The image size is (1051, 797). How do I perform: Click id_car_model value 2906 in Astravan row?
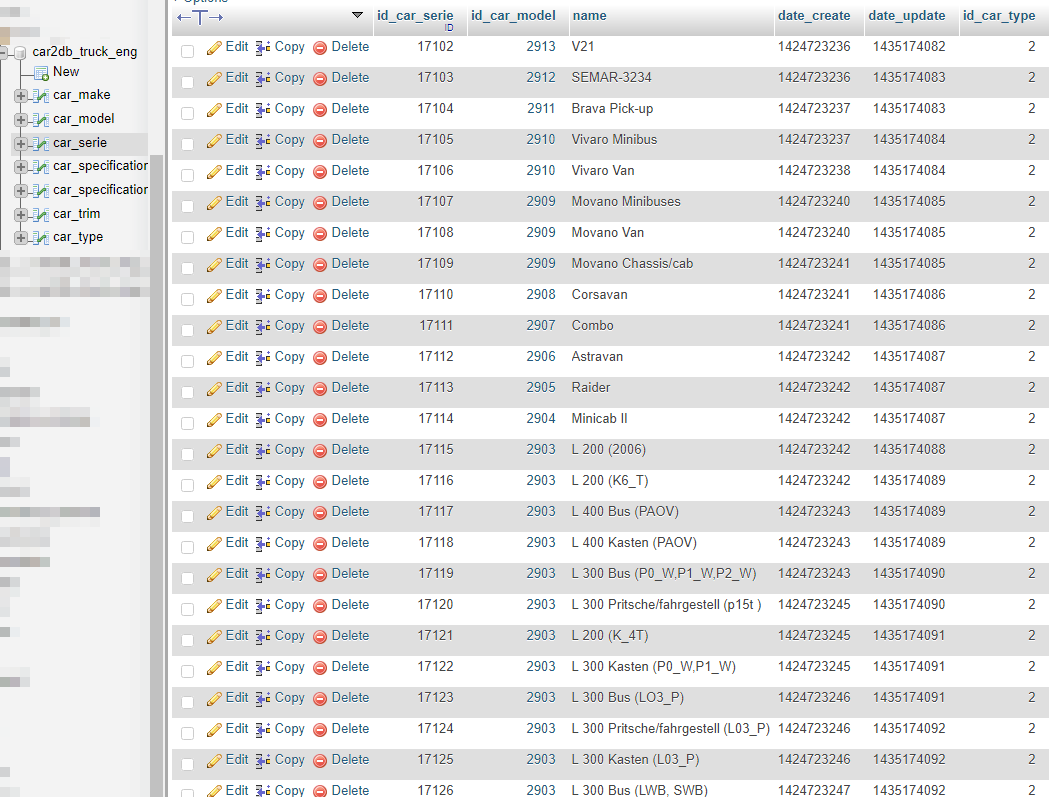coord(540,356)
